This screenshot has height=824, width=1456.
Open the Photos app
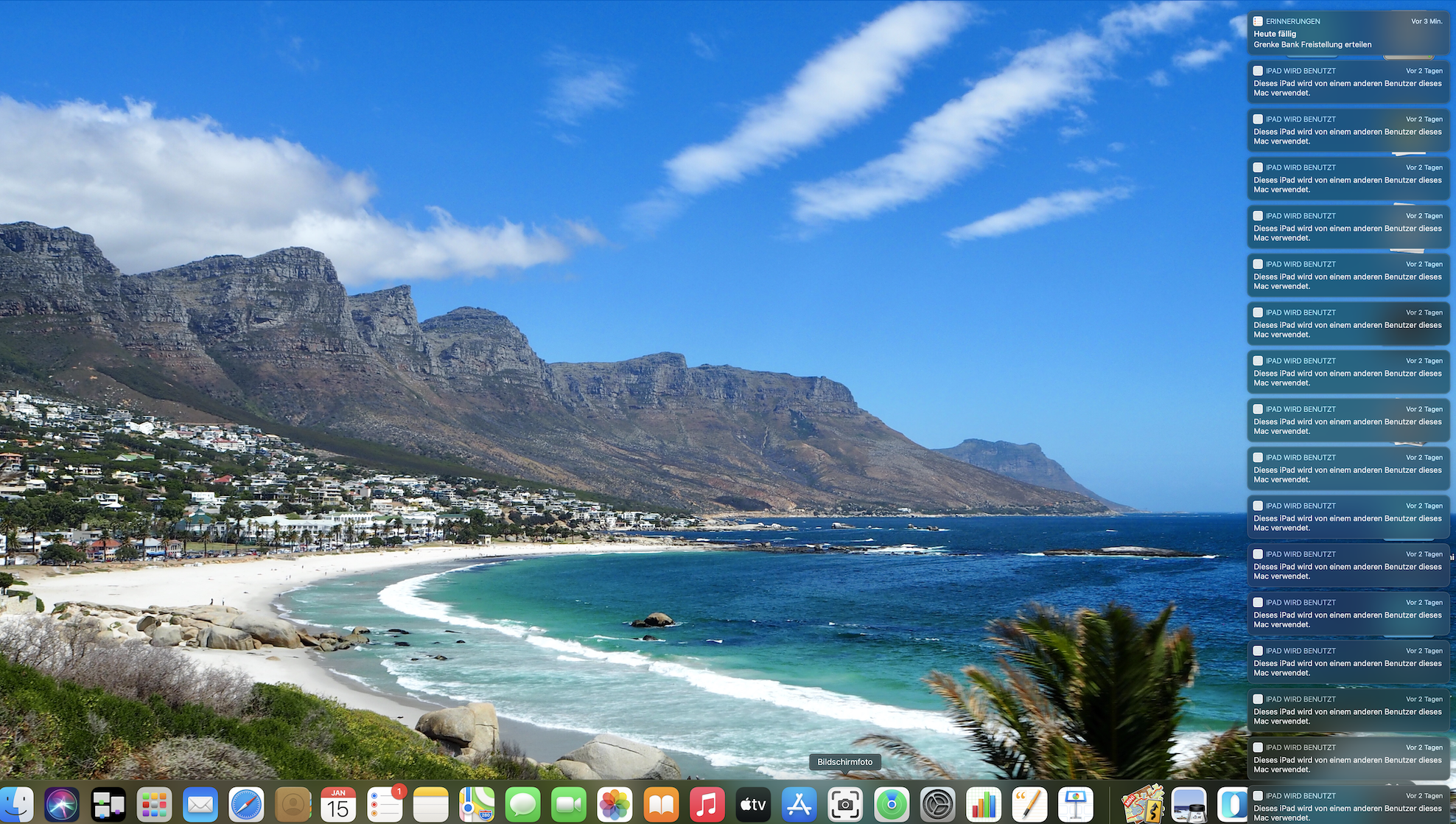coord(615,804)
